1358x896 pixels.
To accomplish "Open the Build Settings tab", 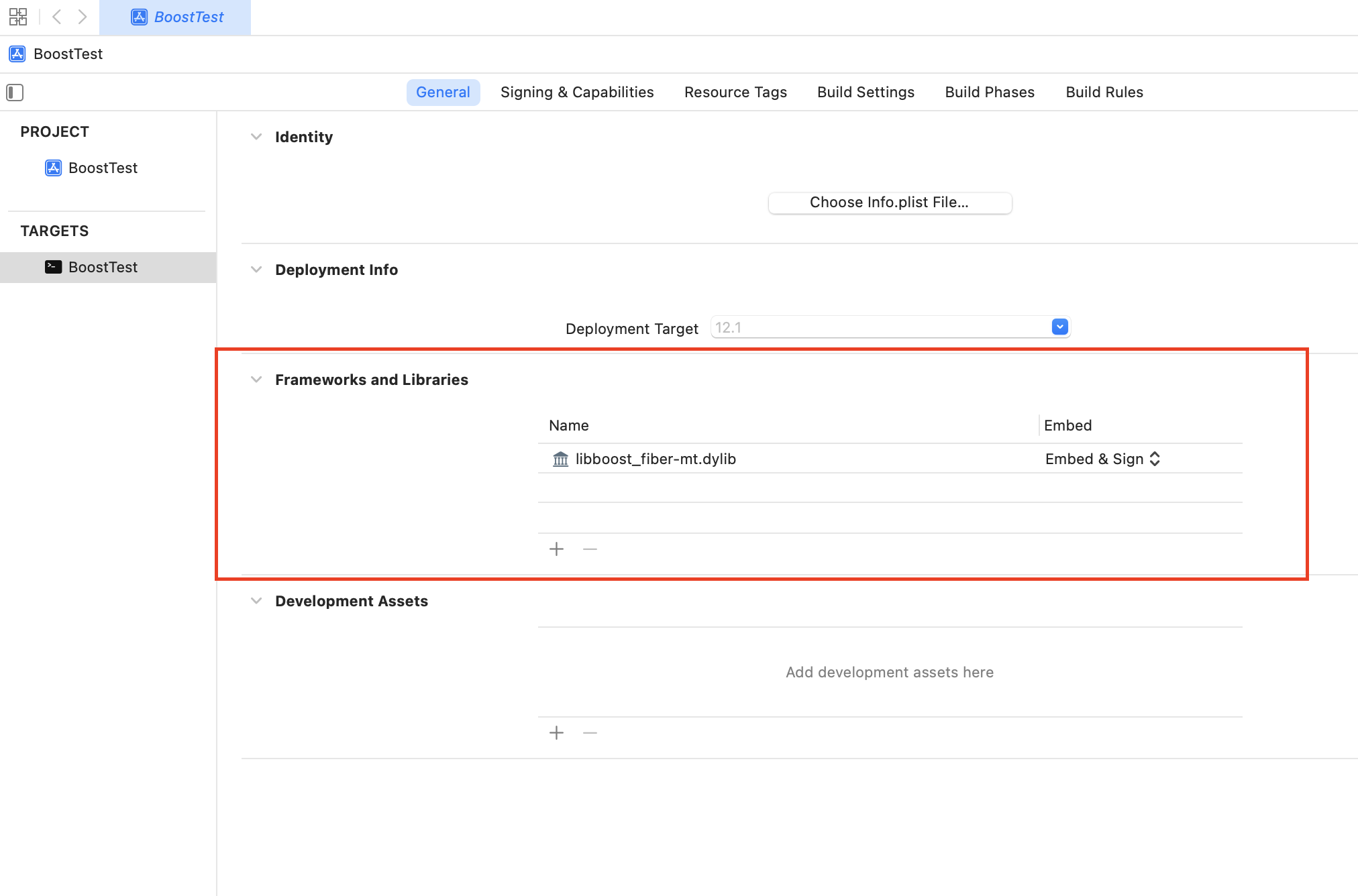I will [866, 92].
